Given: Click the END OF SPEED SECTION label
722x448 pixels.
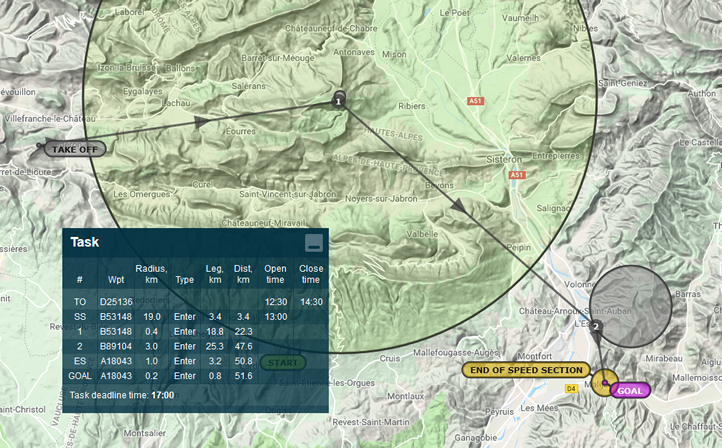Looking at the screenshot, I should 524,370.
